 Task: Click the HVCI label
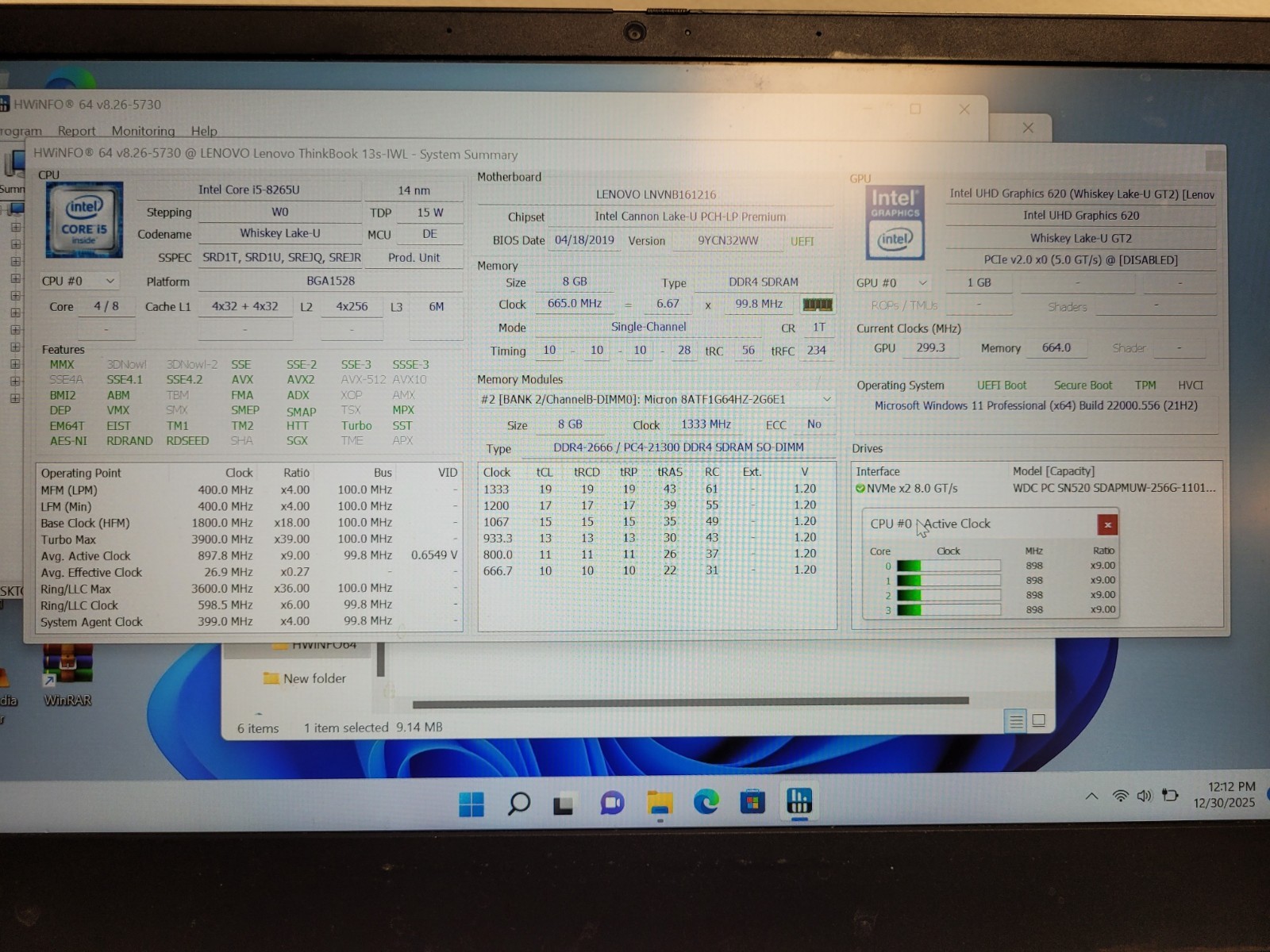(x=1191, y=386)
